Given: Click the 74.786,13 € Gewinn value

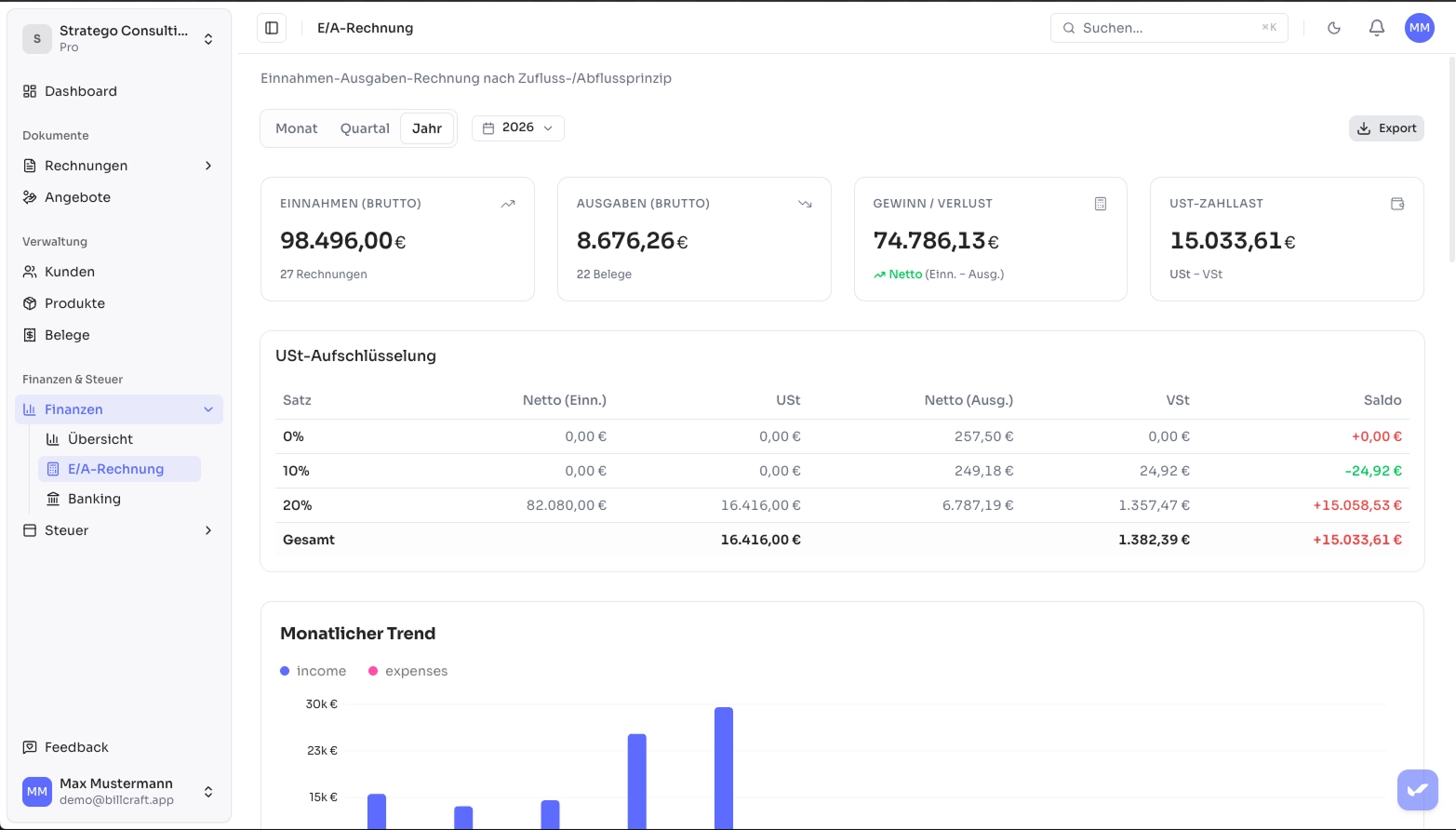Looking at the screenshot, I should pos(936,241).
